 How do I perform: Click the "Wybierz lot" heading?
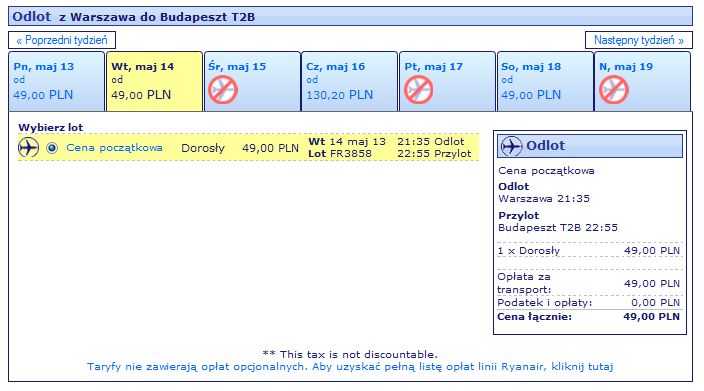51,127
